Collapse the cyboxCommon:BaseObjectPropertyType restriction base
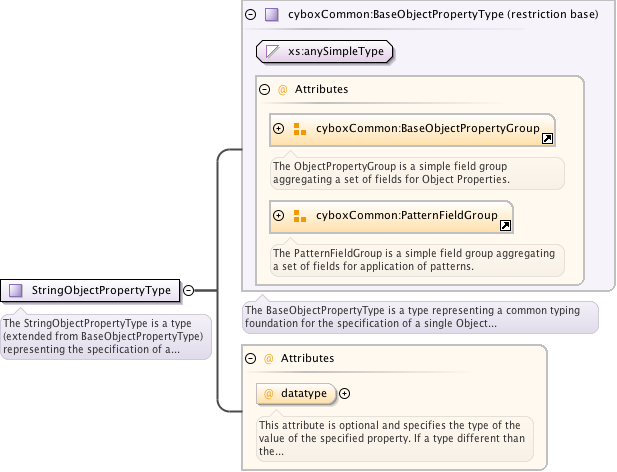 tap(250, 15)
